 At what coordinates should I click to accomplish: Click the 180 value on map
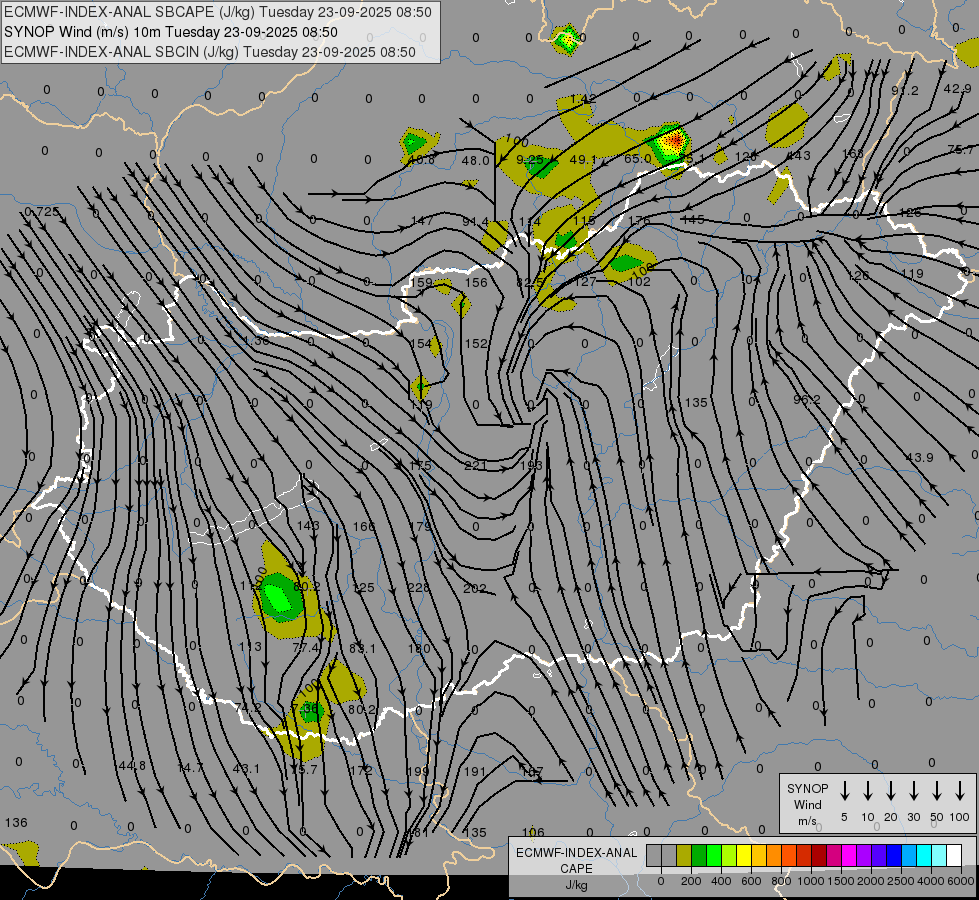[x=419, y=648]
